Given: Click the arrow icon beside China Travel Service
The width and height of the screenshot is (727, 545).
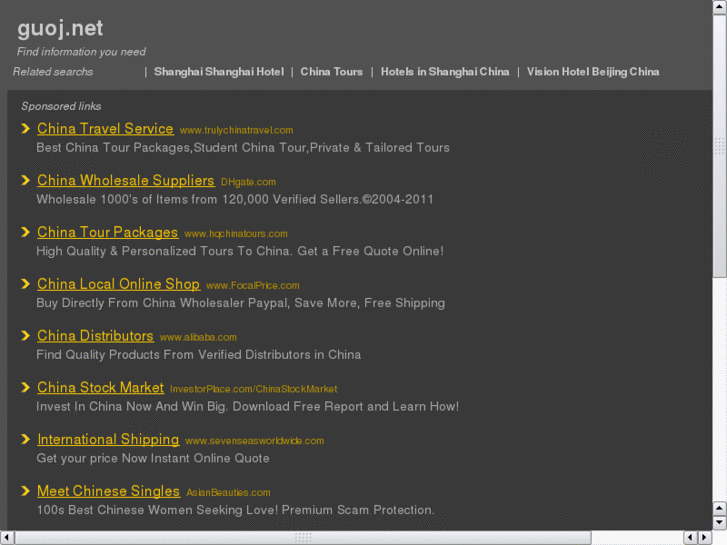Looking at the screenshot, I should 26,128.
